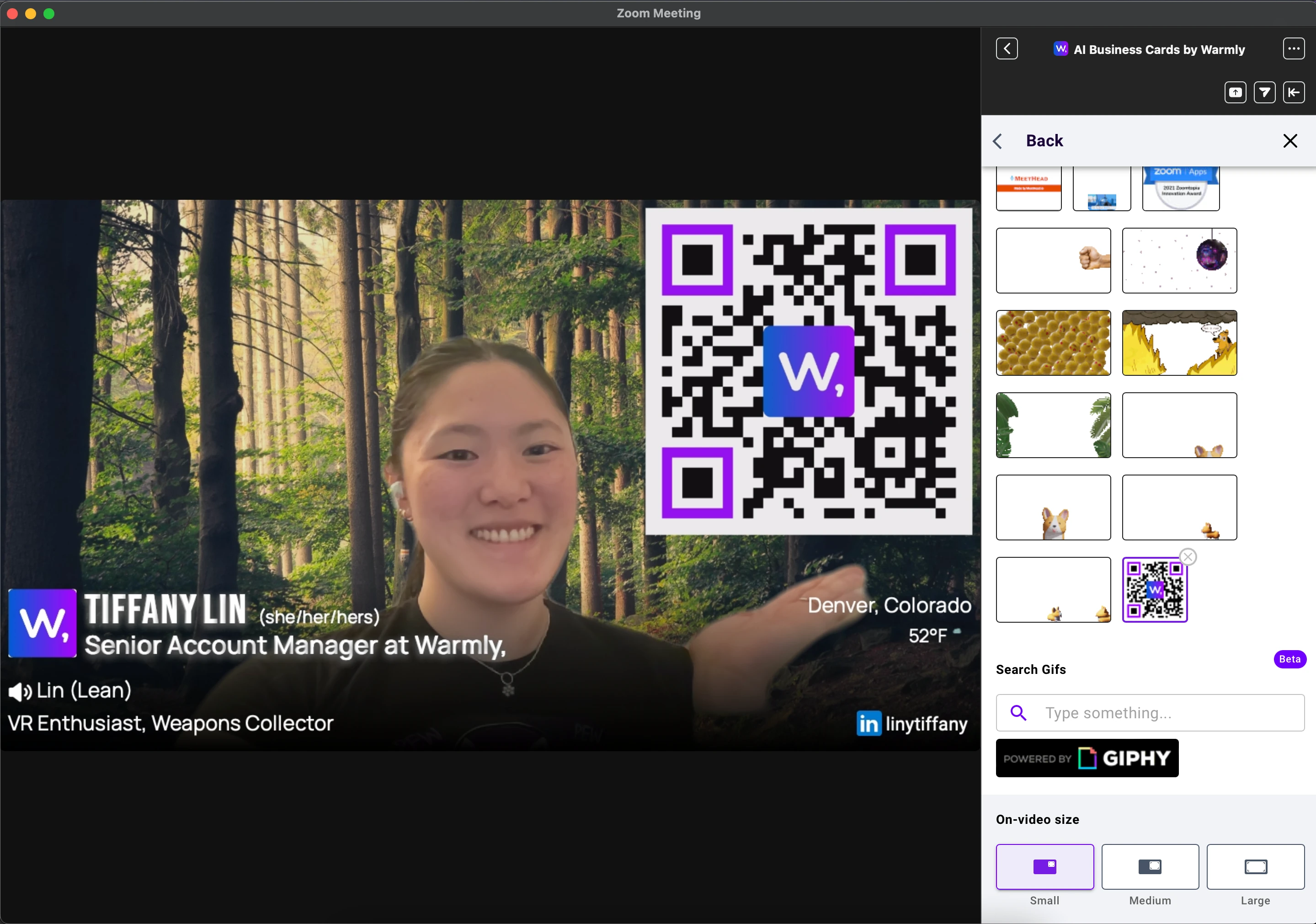Screen dimensions: 1316x924
Task: Click the Powered by GIPHY logo
Action: click(1087, 758)
